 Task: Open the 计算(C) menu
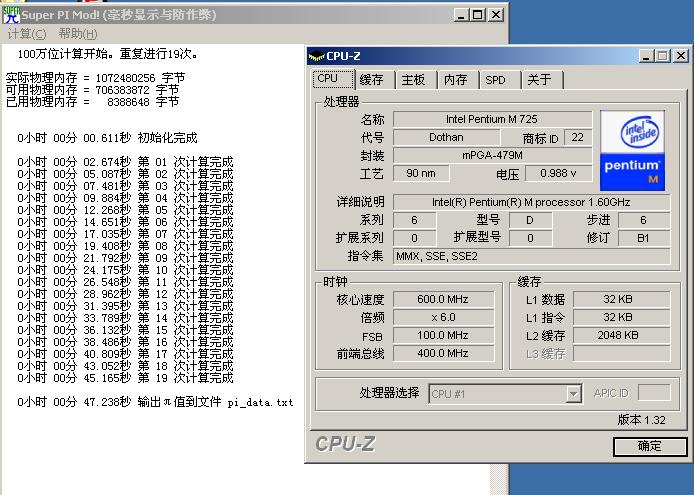tap(27, 34)
